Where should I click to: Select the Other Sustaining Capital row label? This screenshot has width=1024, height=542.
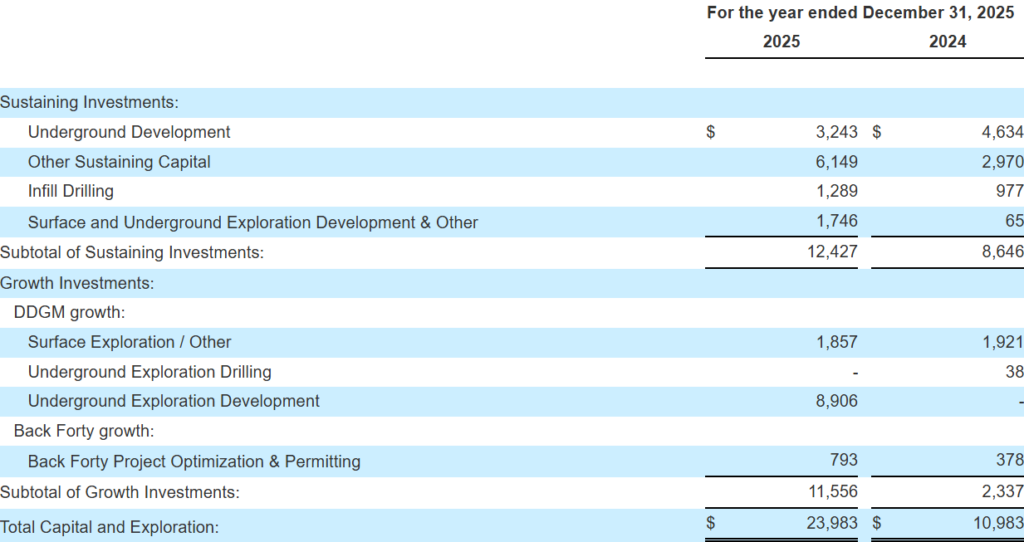119,162
